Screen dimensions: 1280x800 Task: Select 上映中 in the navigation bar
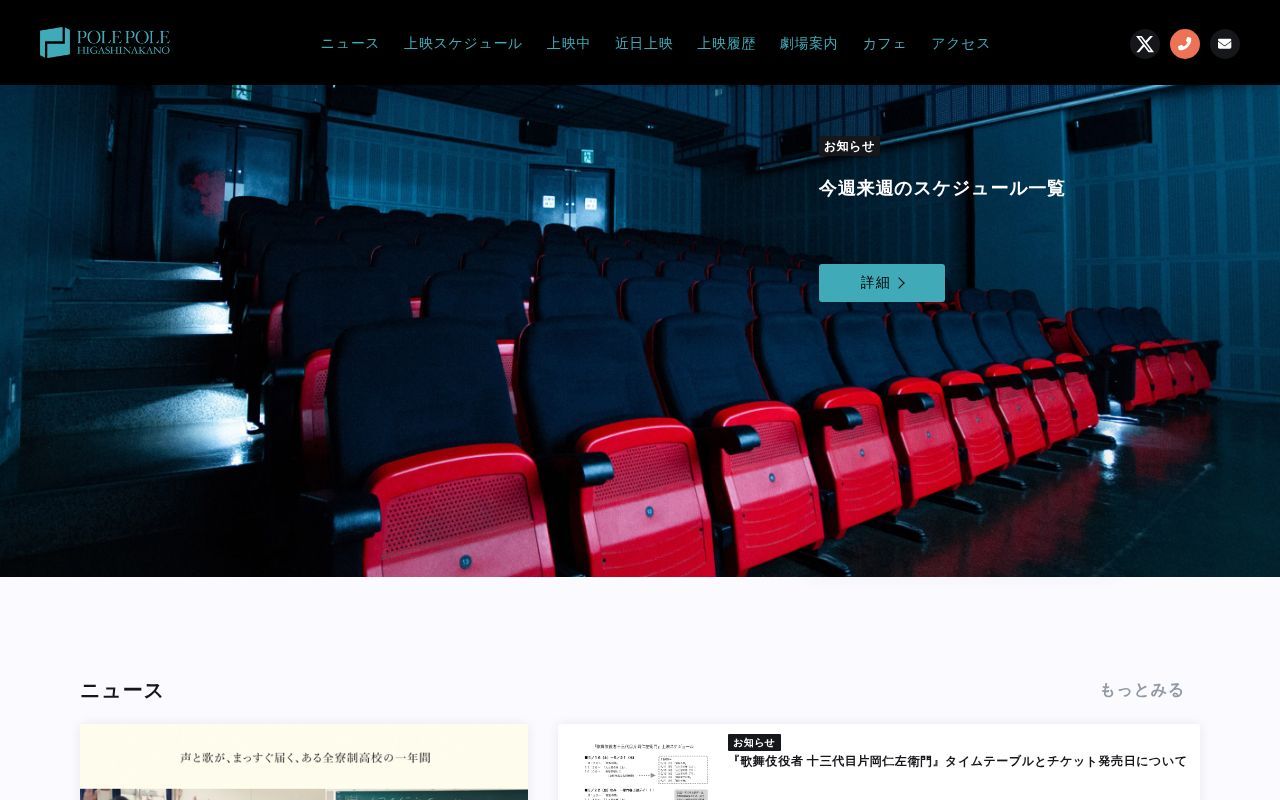[x=569, y=44]
